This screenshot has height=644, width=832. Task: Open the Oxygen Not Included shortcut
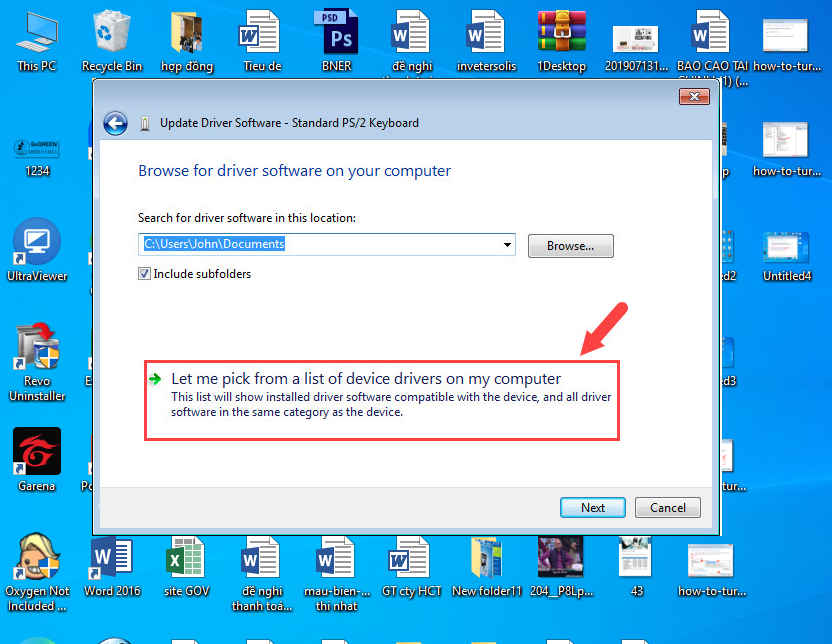coord(36,563)
